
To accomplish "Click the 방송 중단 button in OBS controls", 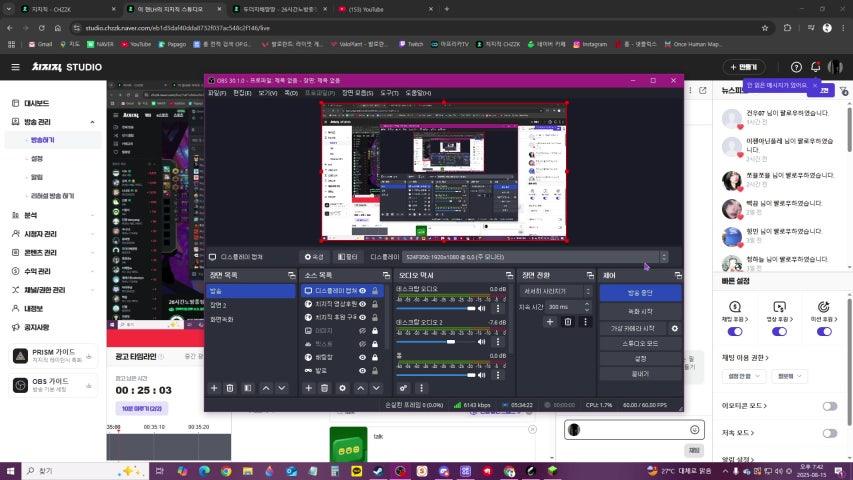I will point(640,293).
